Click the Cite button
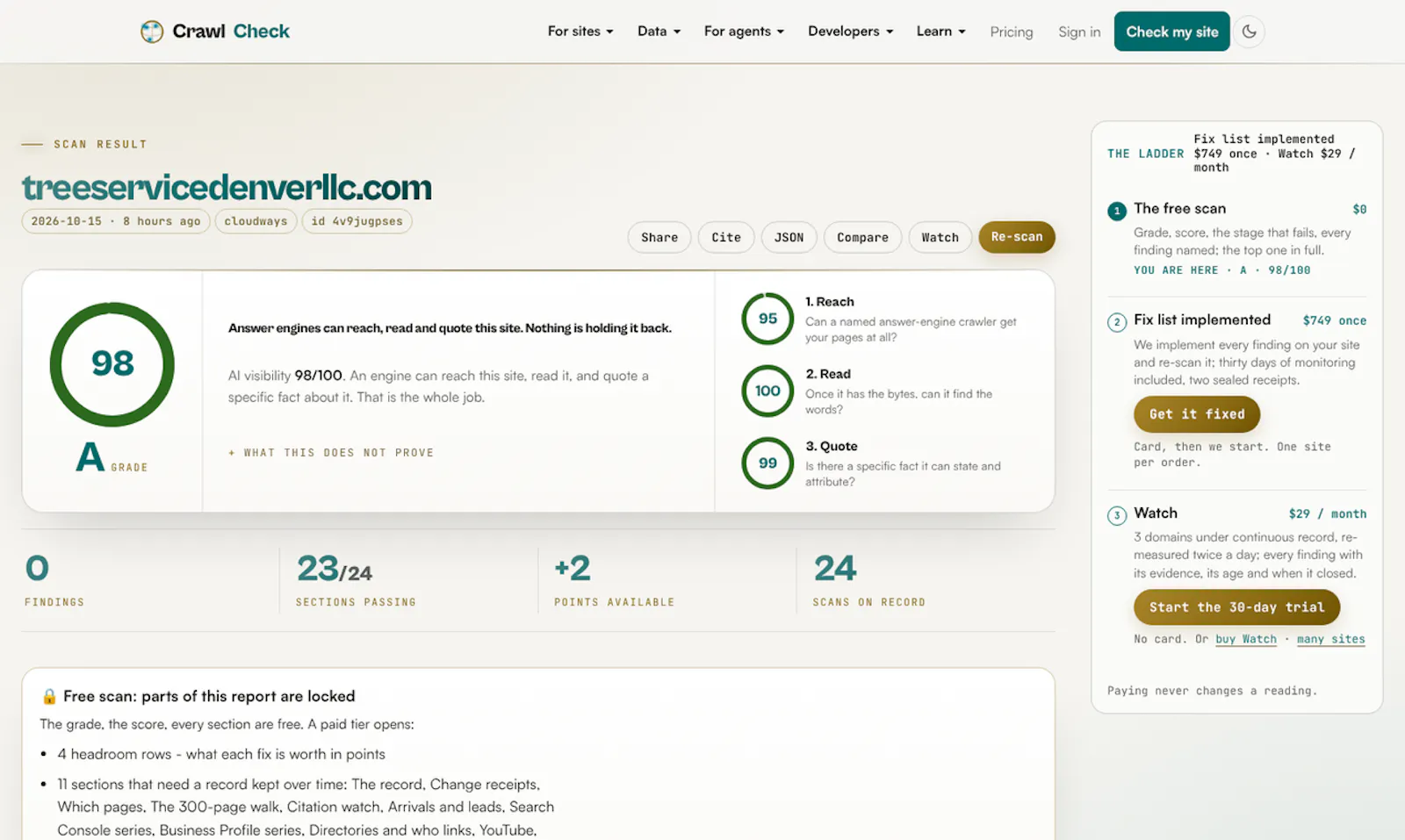This screenshot has width=1405, height=840. 726,237
